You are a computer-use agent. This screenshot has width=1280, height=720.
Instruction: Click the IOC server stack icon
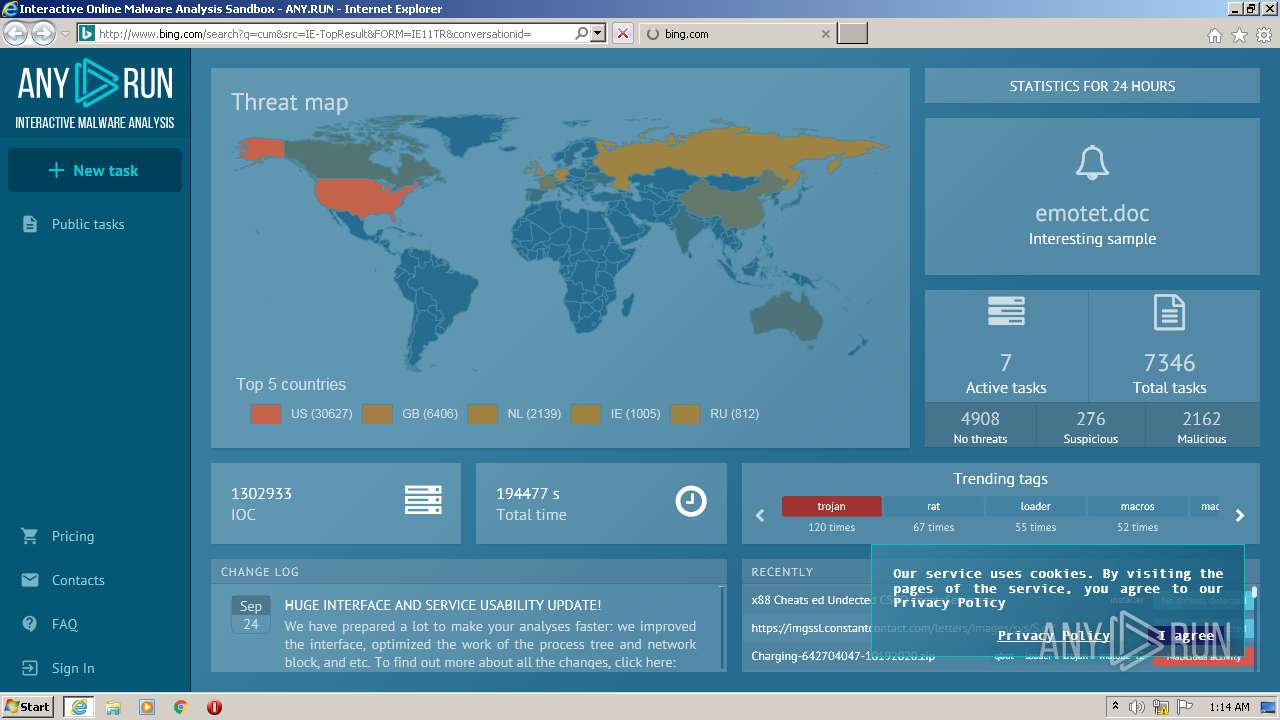click(423, 500)
